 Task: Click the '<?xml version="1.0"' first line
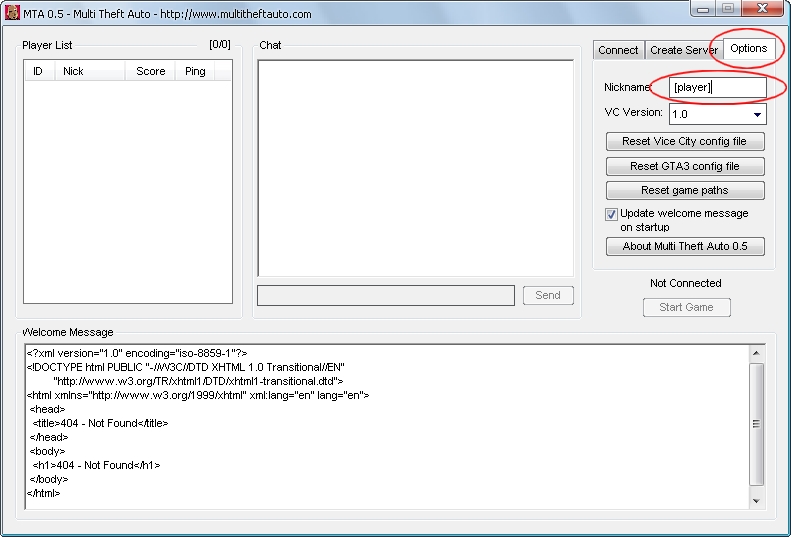pyautogui.click(x=137, y=353)
